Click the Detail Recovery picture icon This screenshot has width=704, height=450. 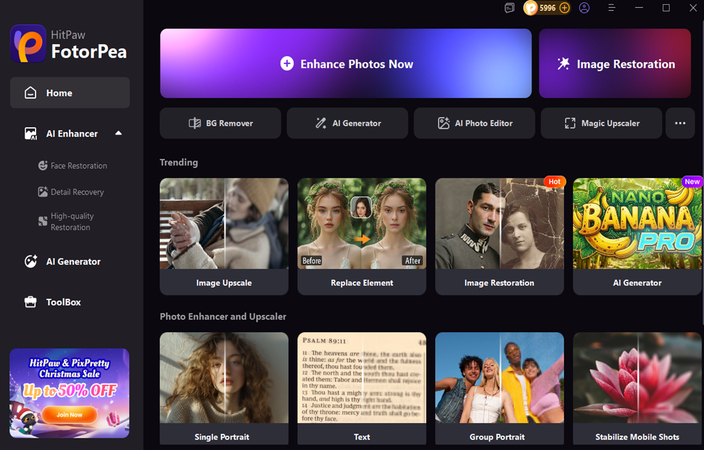(x=43, y=192)
